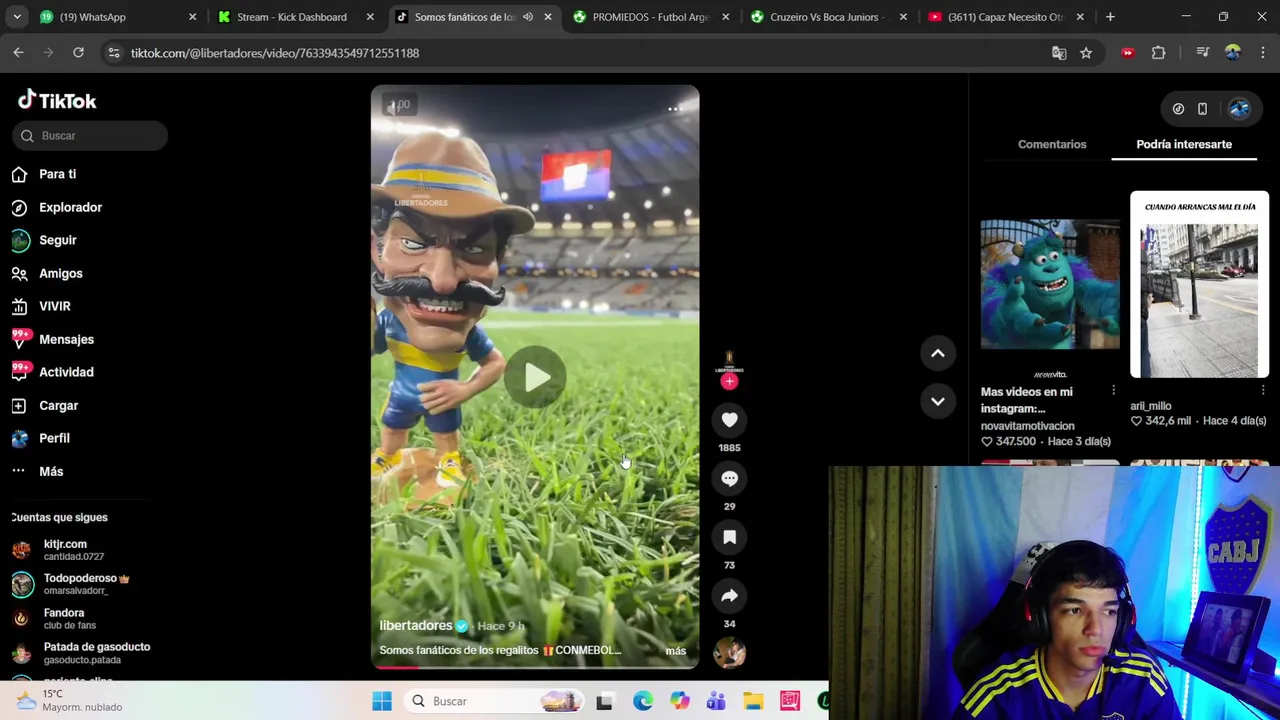
Task: Open the Sulley monster recommended video
Action: tap(1050, 284)
